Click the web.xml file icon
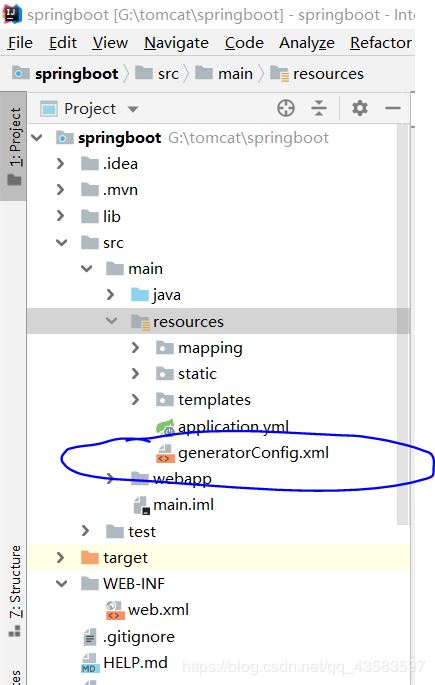The width and height of the screenshot is (435, 685). pos(114,610)
